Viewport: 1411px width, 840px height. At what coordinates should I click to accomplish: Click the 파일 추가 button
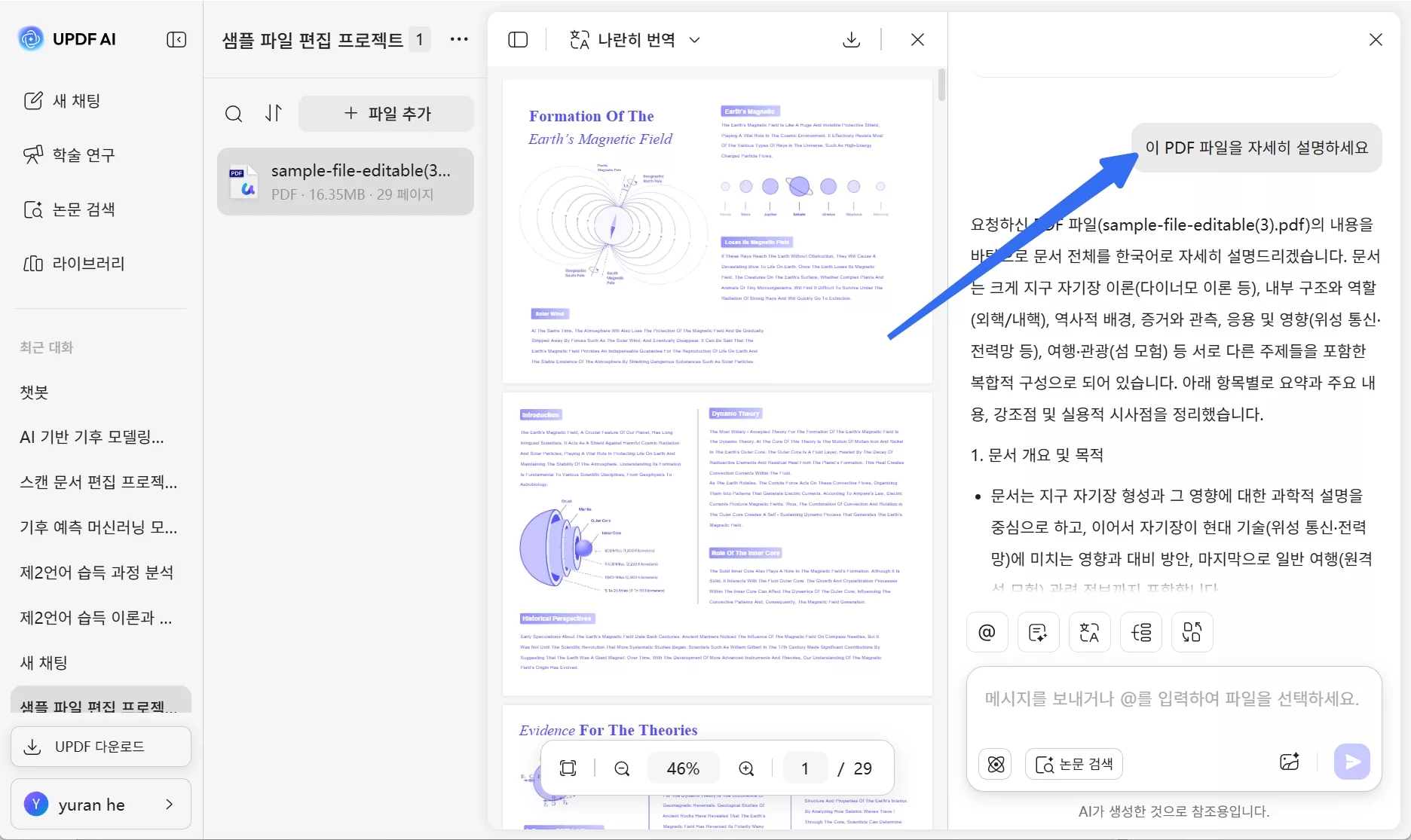[386, 113]
